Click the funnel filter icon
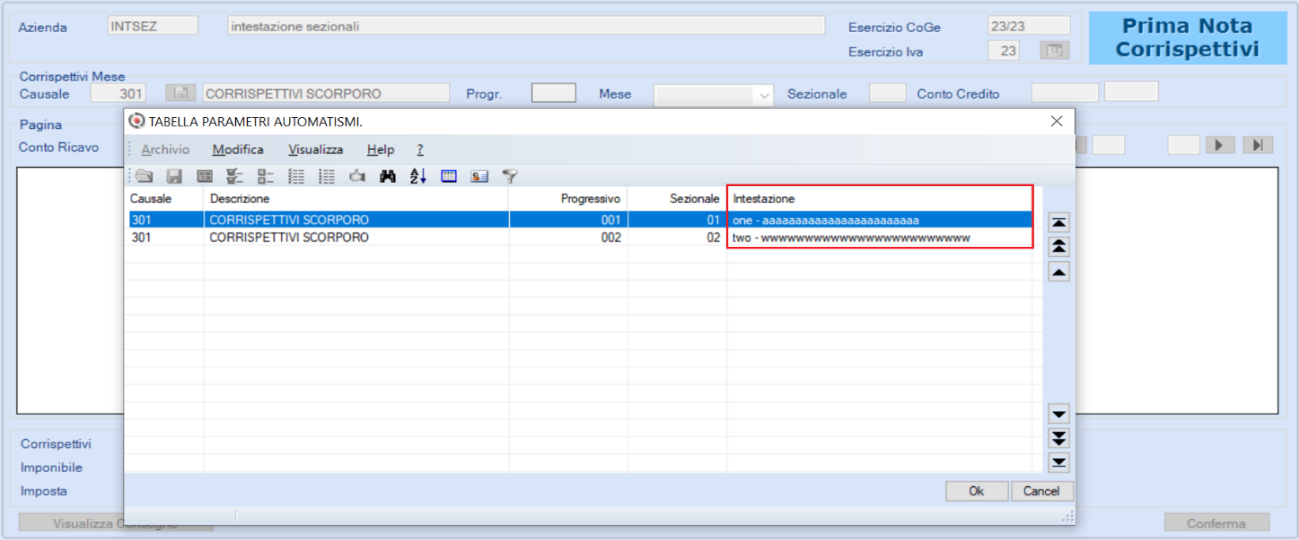The image size is (1299, 540). coord(510,176)
